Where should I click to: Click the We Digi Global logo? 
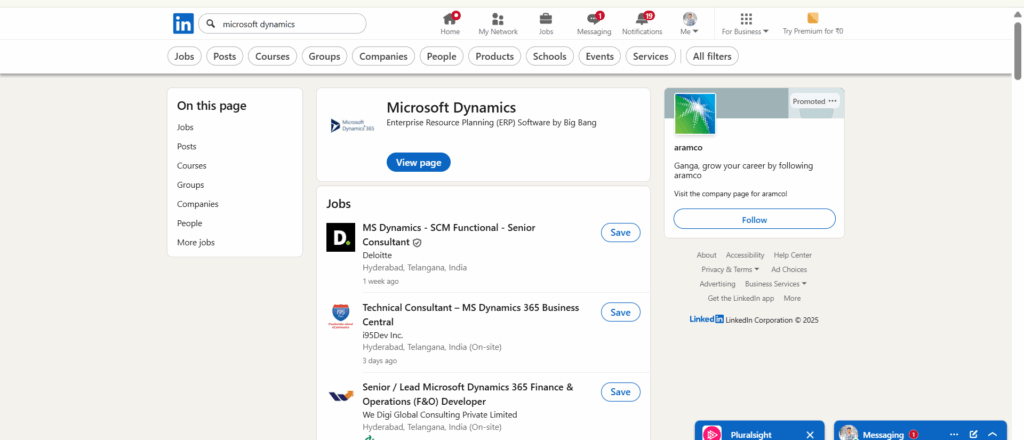point(340,395)
